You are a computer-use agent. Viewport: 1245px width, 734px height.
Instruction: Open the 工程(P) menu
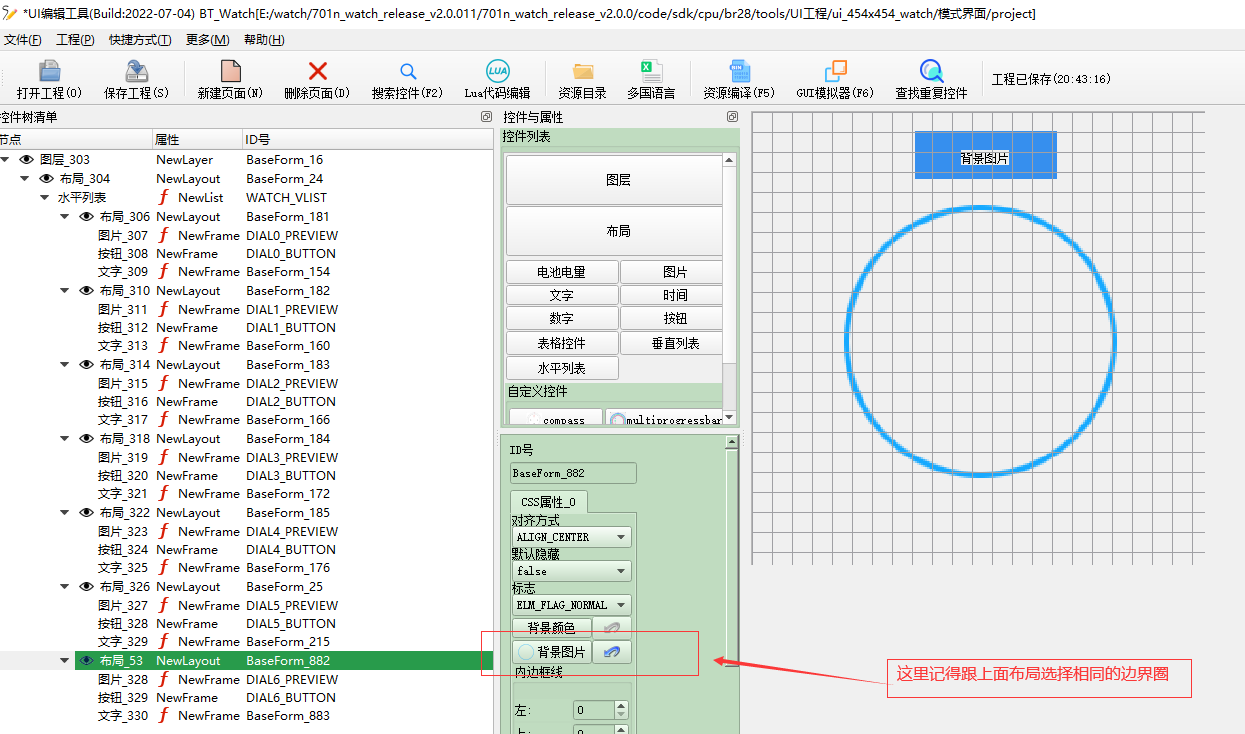point(75,40)
